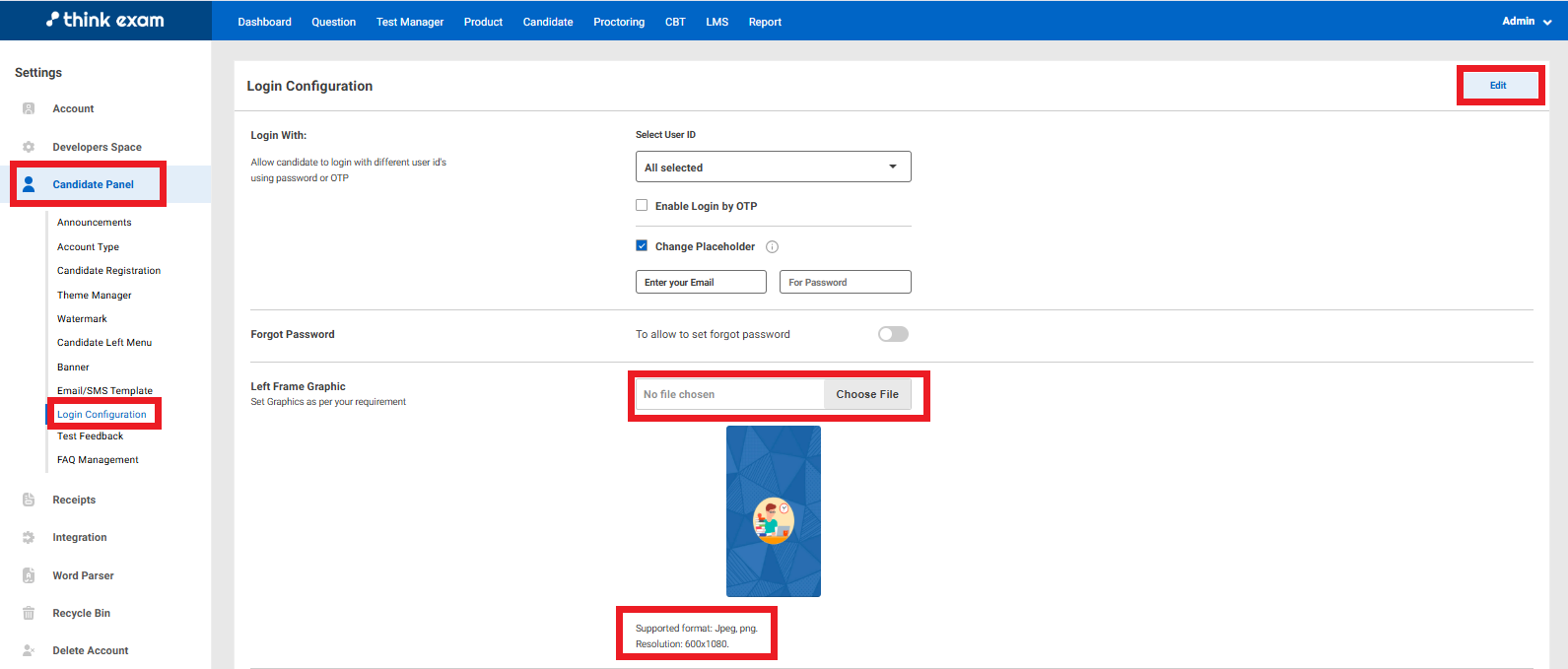
Task: Click the Enter your Email placeholder field
Action: 701,282
